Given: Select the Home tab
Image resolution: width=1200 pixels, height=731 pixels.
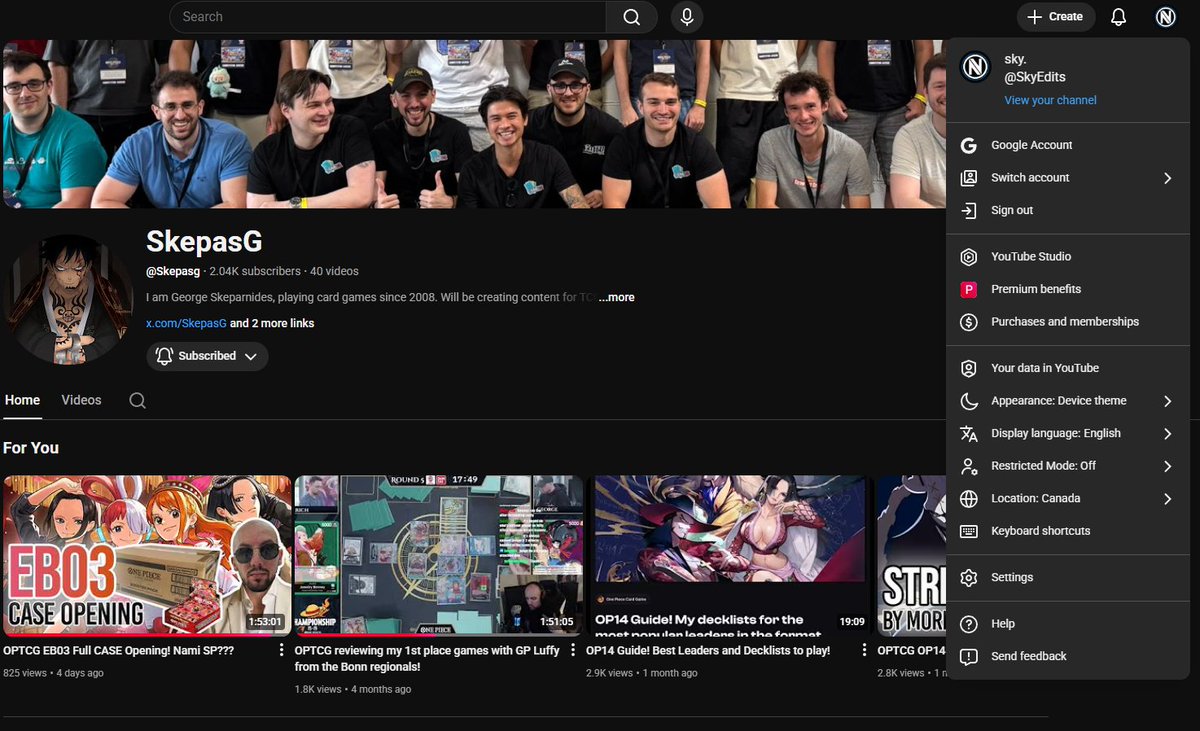Looking at the screenshot, I should (22, 400).
